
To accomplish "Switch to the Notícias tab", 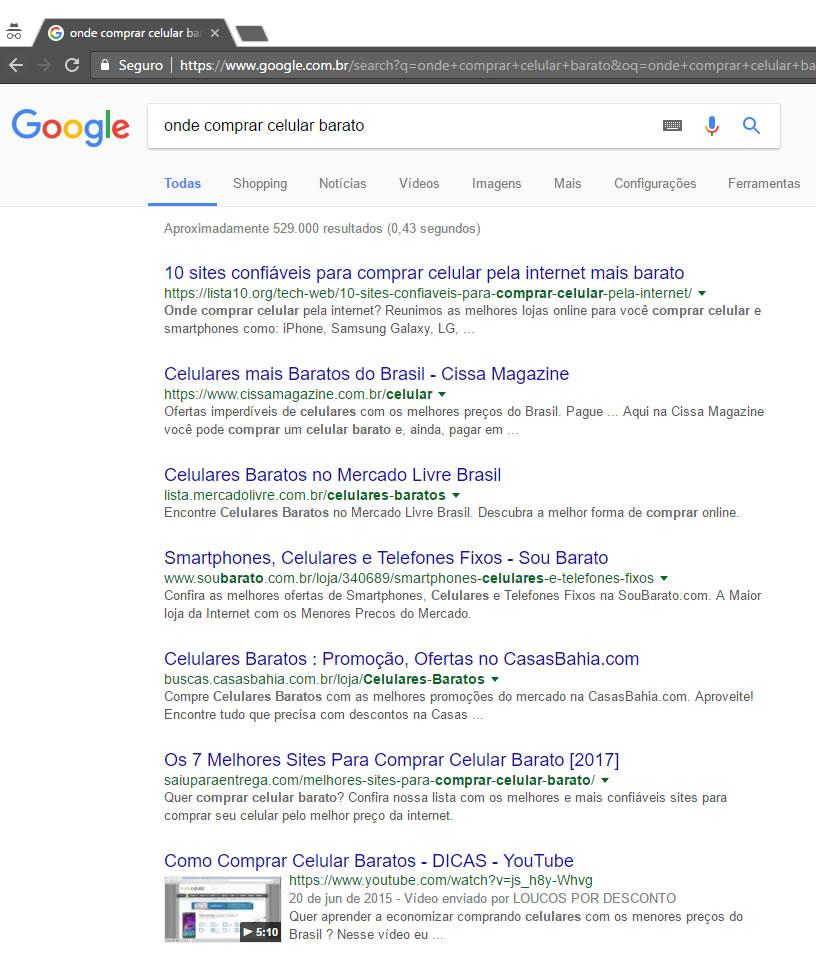I will [343, 184].
